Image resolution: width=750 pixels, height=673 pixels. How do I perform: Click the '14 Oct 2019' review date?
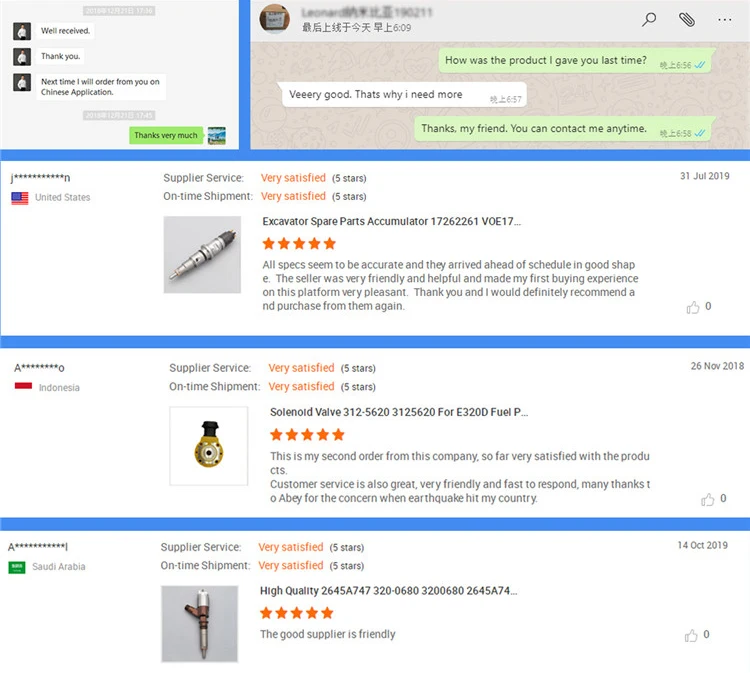702,545
